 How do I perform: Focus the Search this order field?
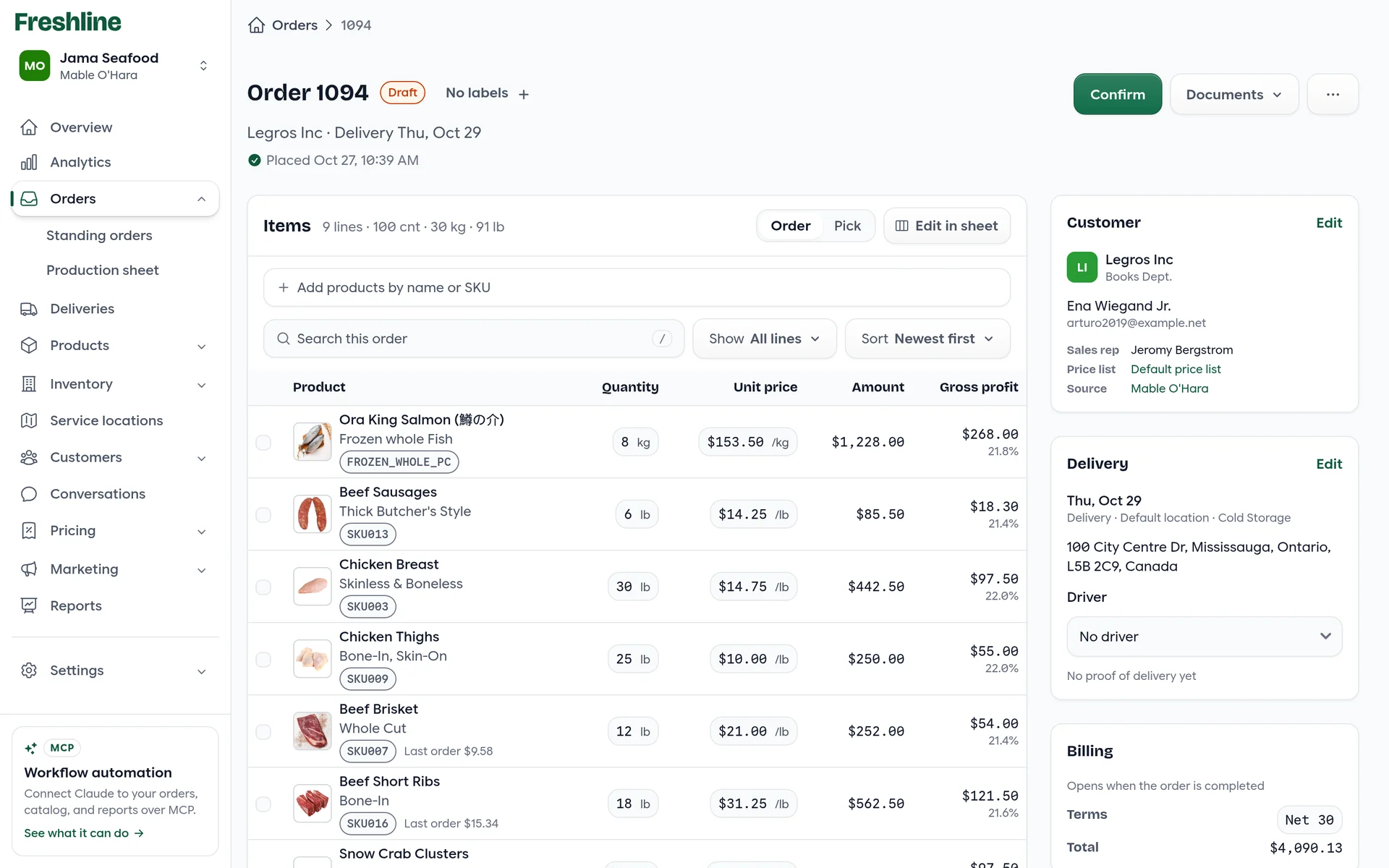[x=474, y=339]
